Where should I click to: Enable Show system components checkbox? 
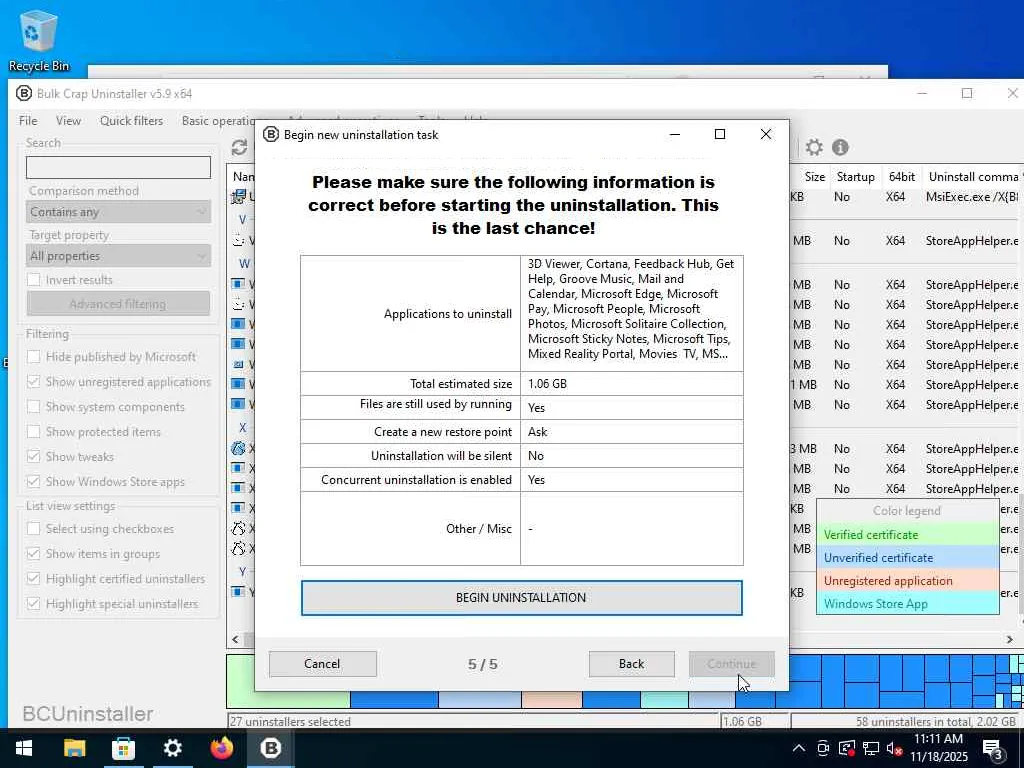click(x=33, y=406)
